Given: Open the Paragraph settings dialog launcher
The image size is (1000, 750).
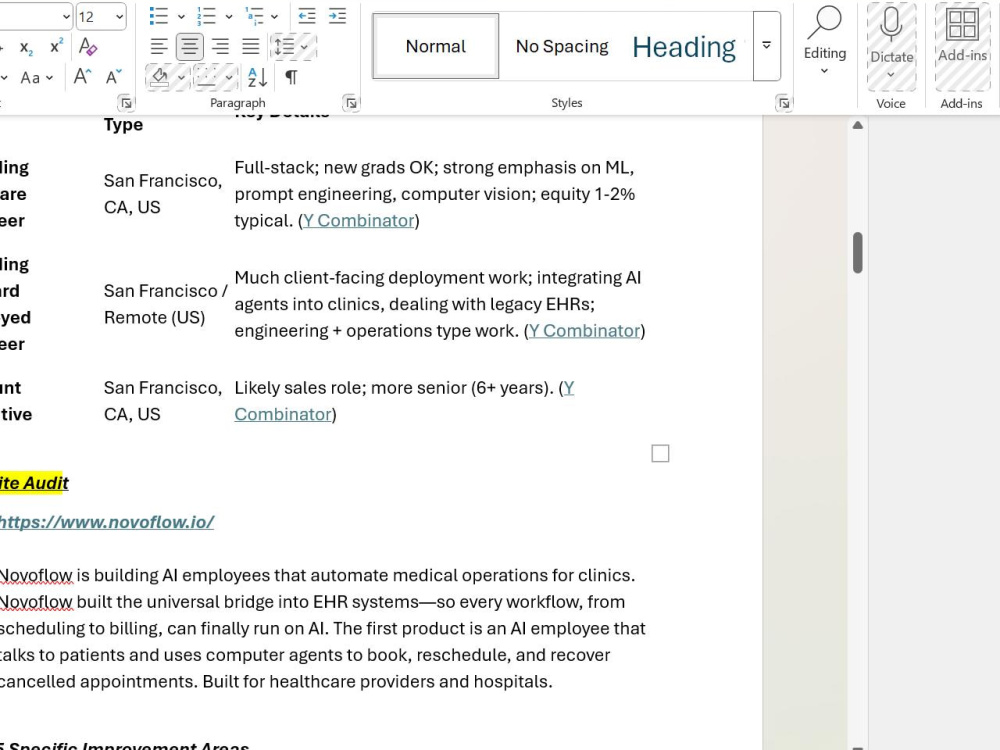Looking at the screenshot, I should 350,103.
